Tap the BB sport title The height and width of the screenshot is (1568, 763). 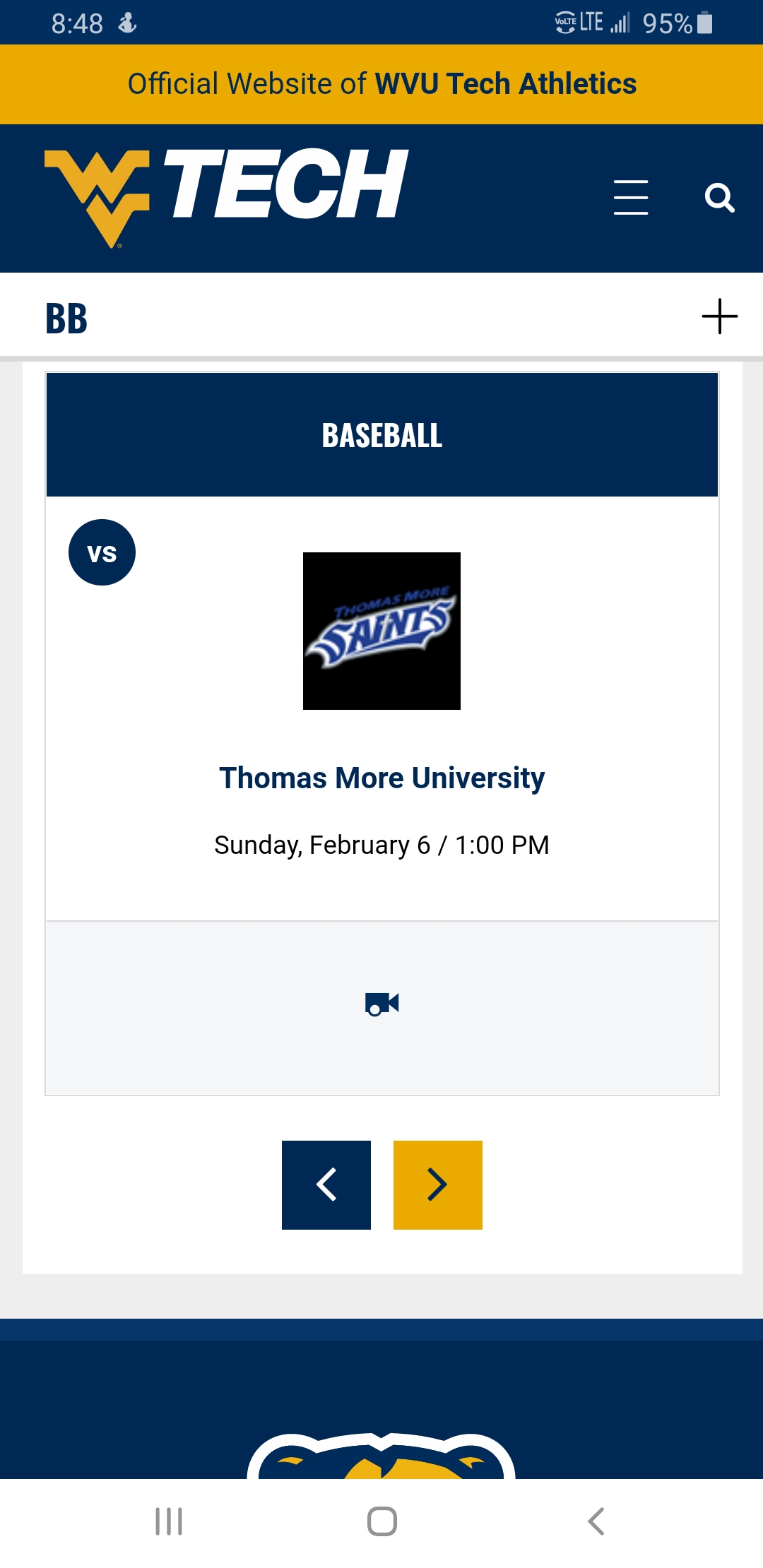pos(66,318)
